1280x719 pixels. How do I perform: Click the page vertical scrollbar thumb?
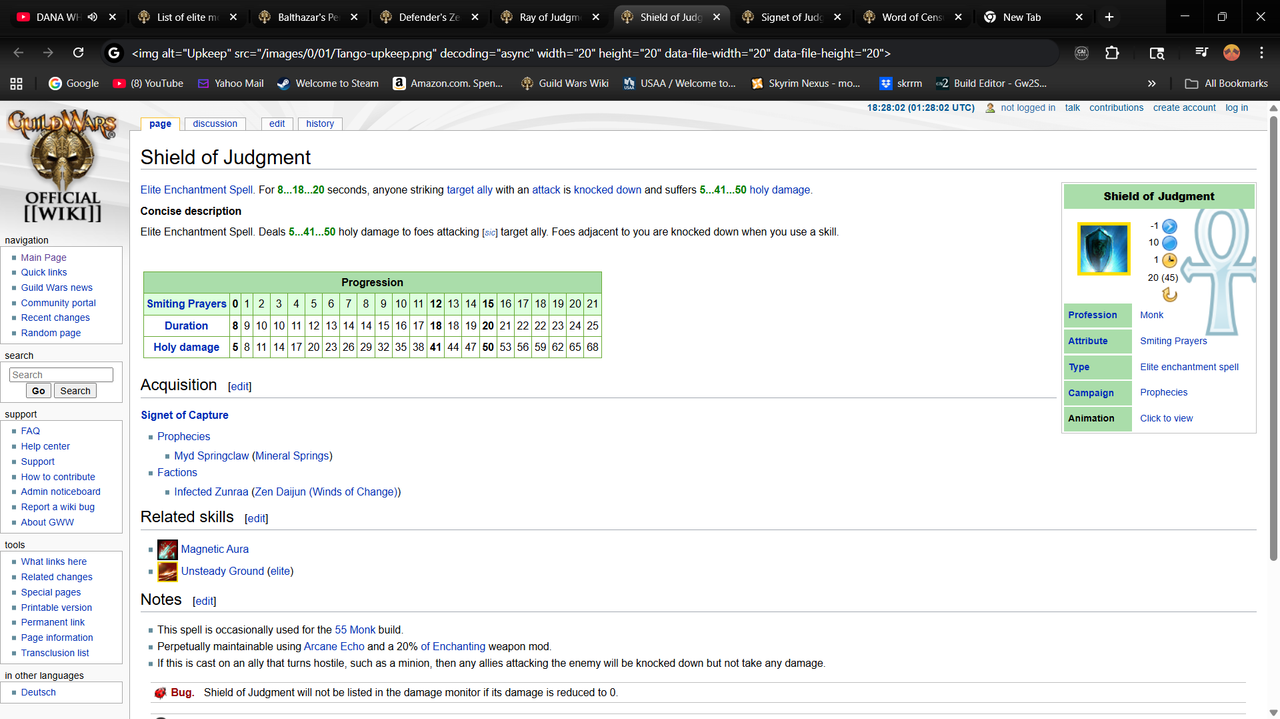tap(1273, 340)
